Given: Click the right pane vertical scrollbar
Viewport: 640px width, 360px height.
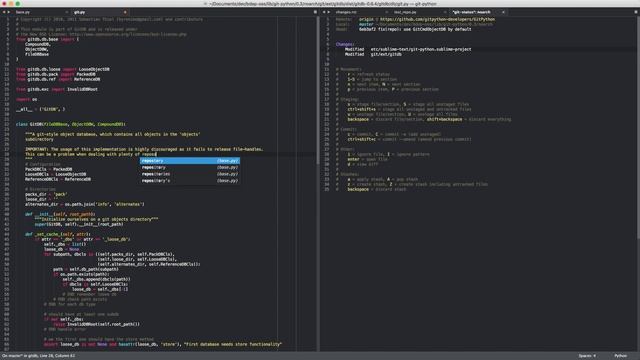Looking at the screenshot, I should click(x=638, y=127).
